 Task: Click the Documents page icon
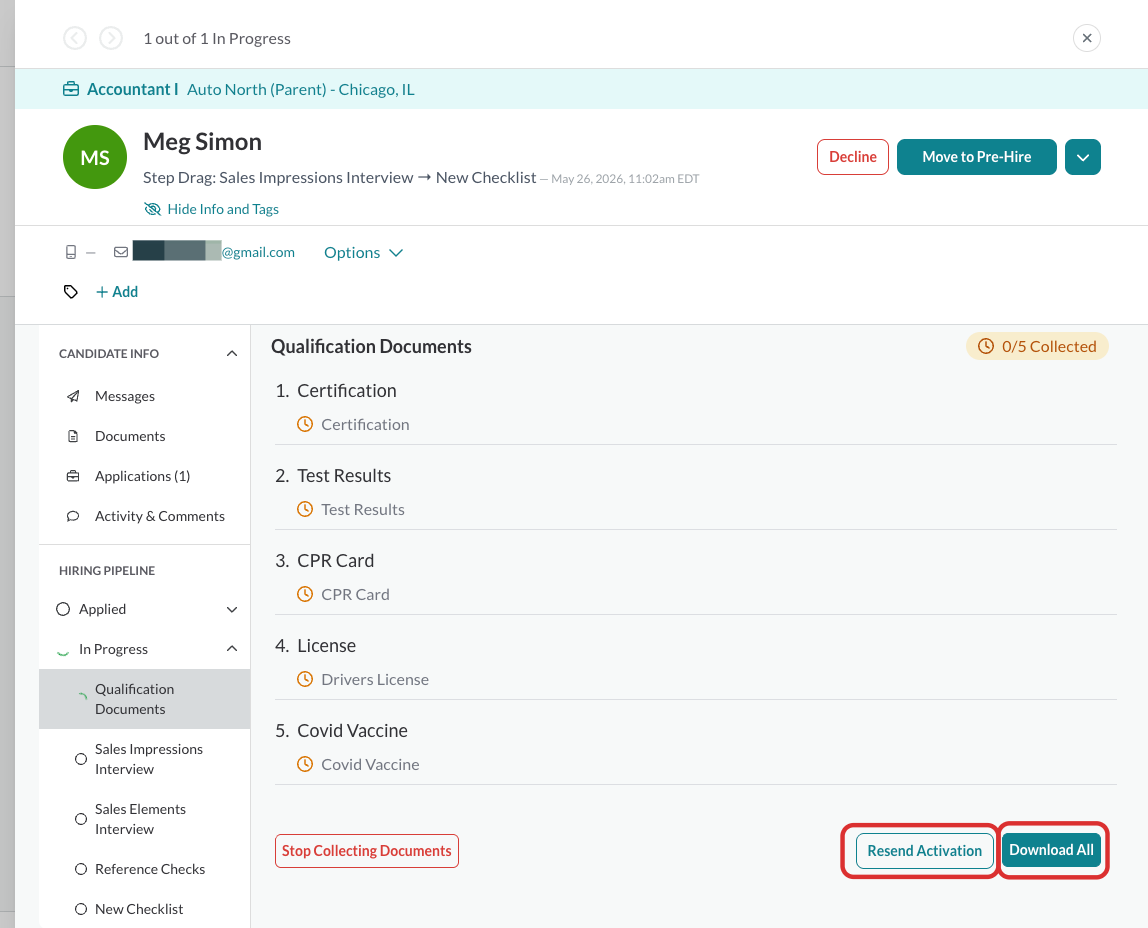click(x=73, y=436)
